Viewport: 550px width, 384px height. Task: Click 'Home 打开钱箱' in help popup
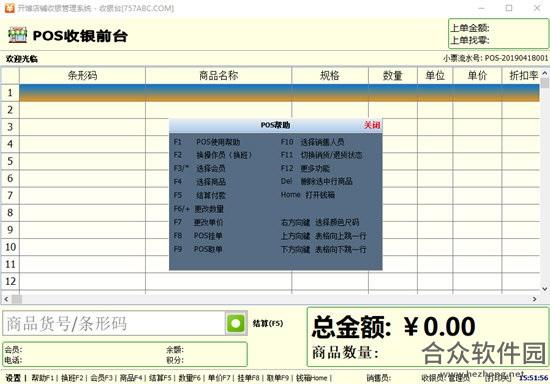(x=308, y=195)
